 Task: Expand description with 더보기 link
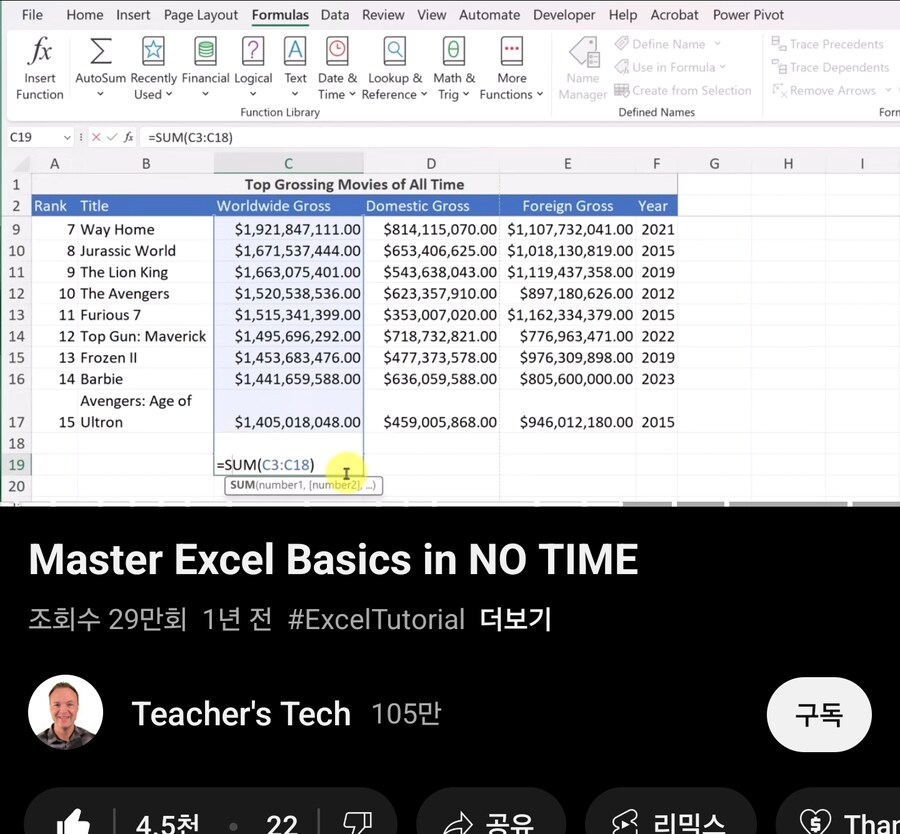515,619
